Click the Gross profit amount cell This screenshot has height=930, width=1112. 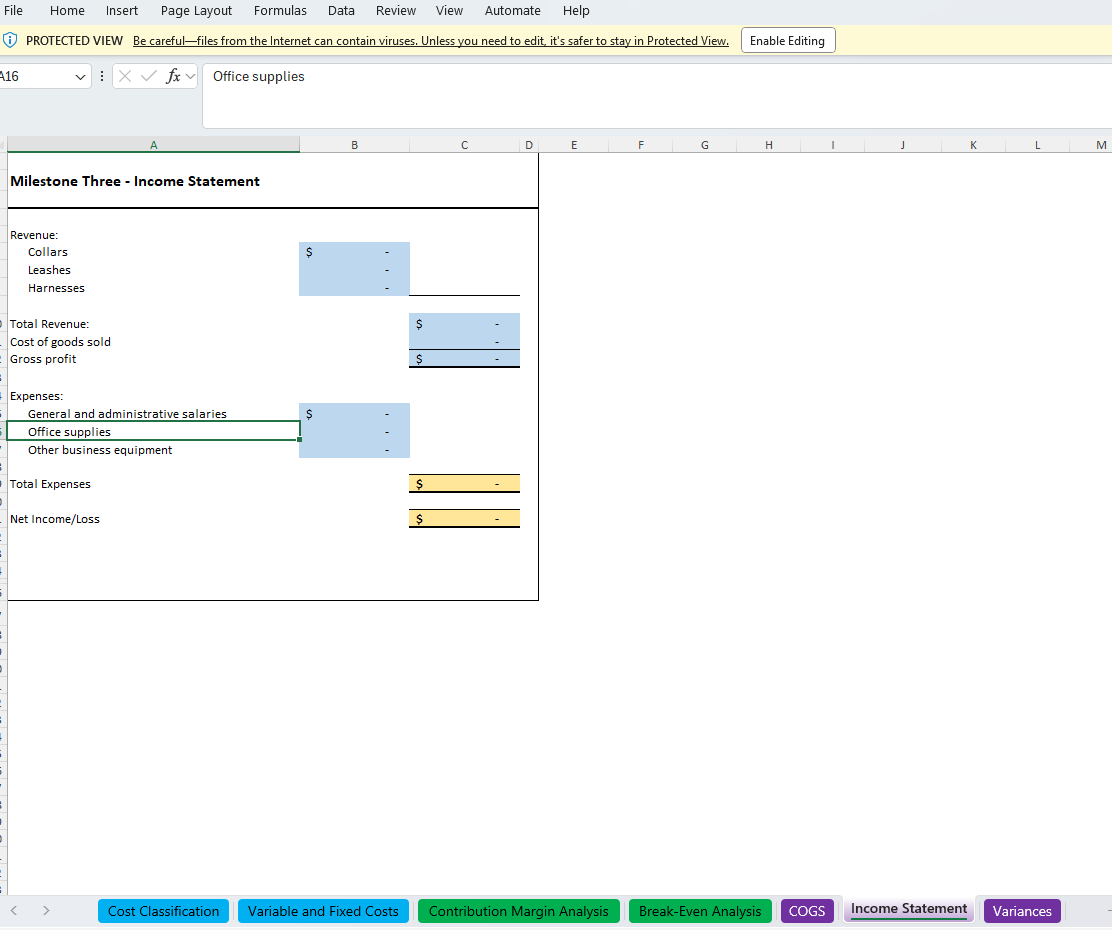465,359
